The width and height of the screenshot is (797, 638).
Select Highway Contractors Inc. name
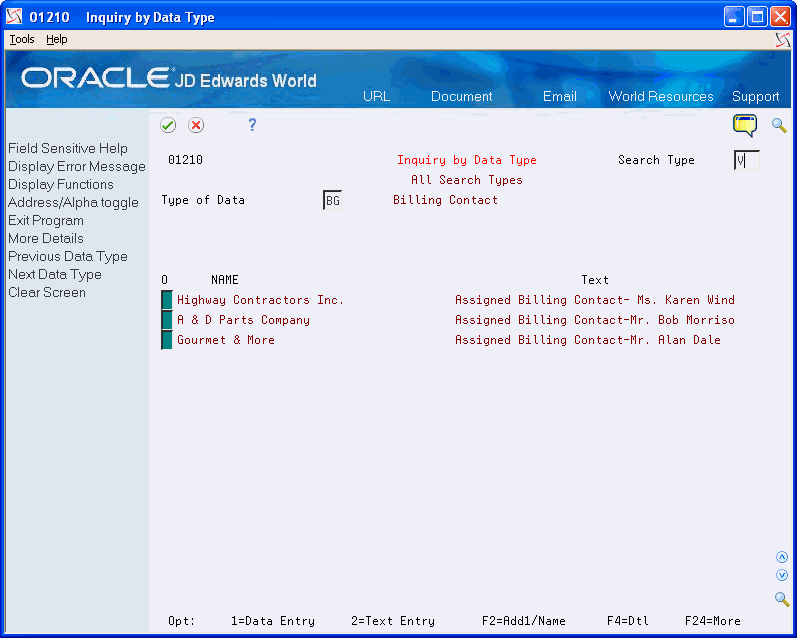[x=260, y=300]
